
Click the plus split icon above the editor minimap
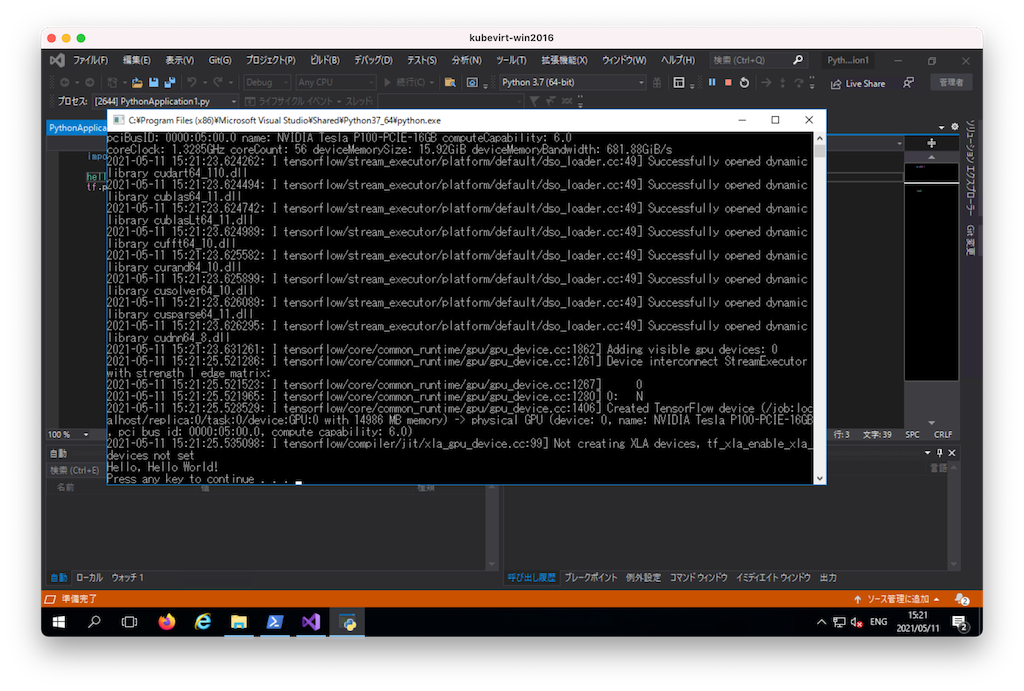point(931,143)
